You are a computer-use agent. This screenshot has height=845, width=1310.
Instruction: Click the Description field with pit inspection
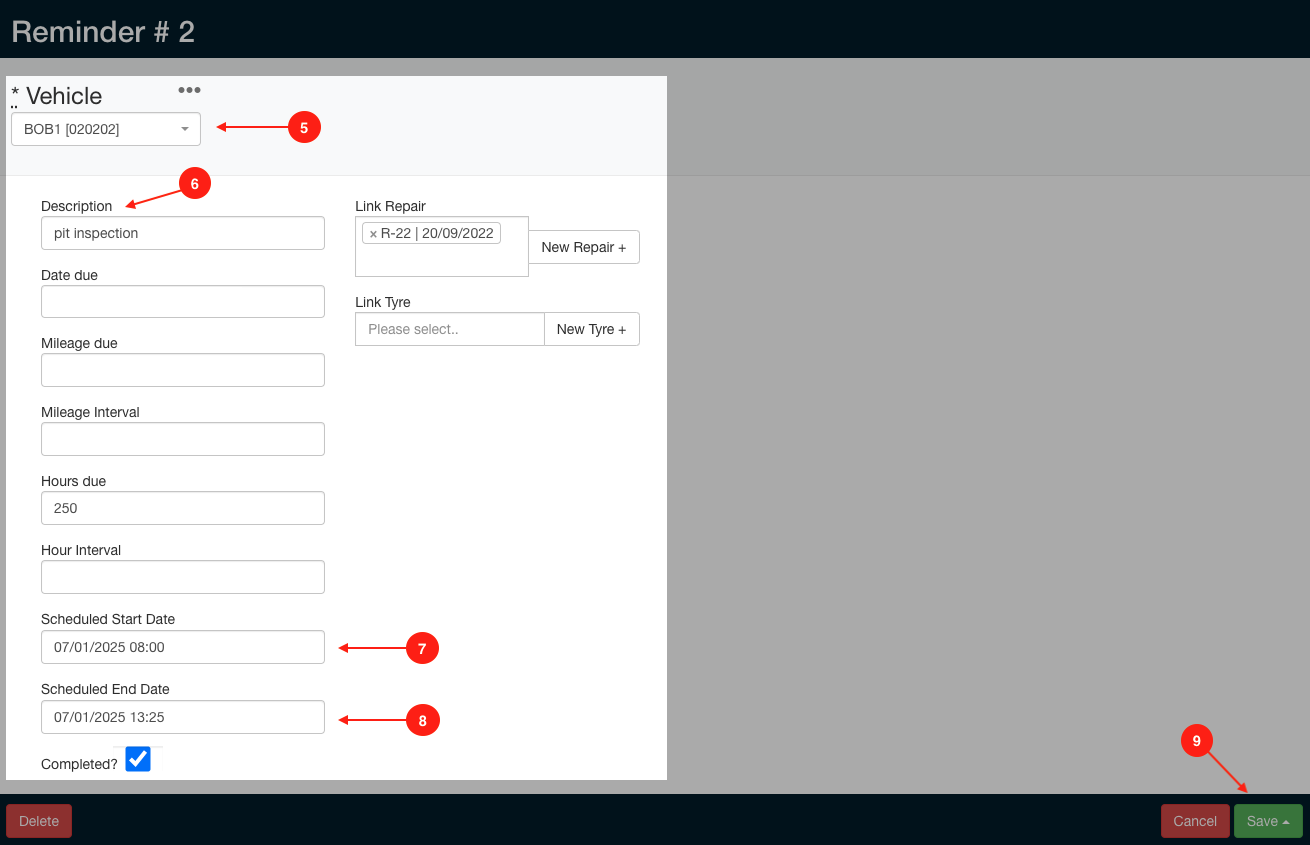(x=183, y=233)
